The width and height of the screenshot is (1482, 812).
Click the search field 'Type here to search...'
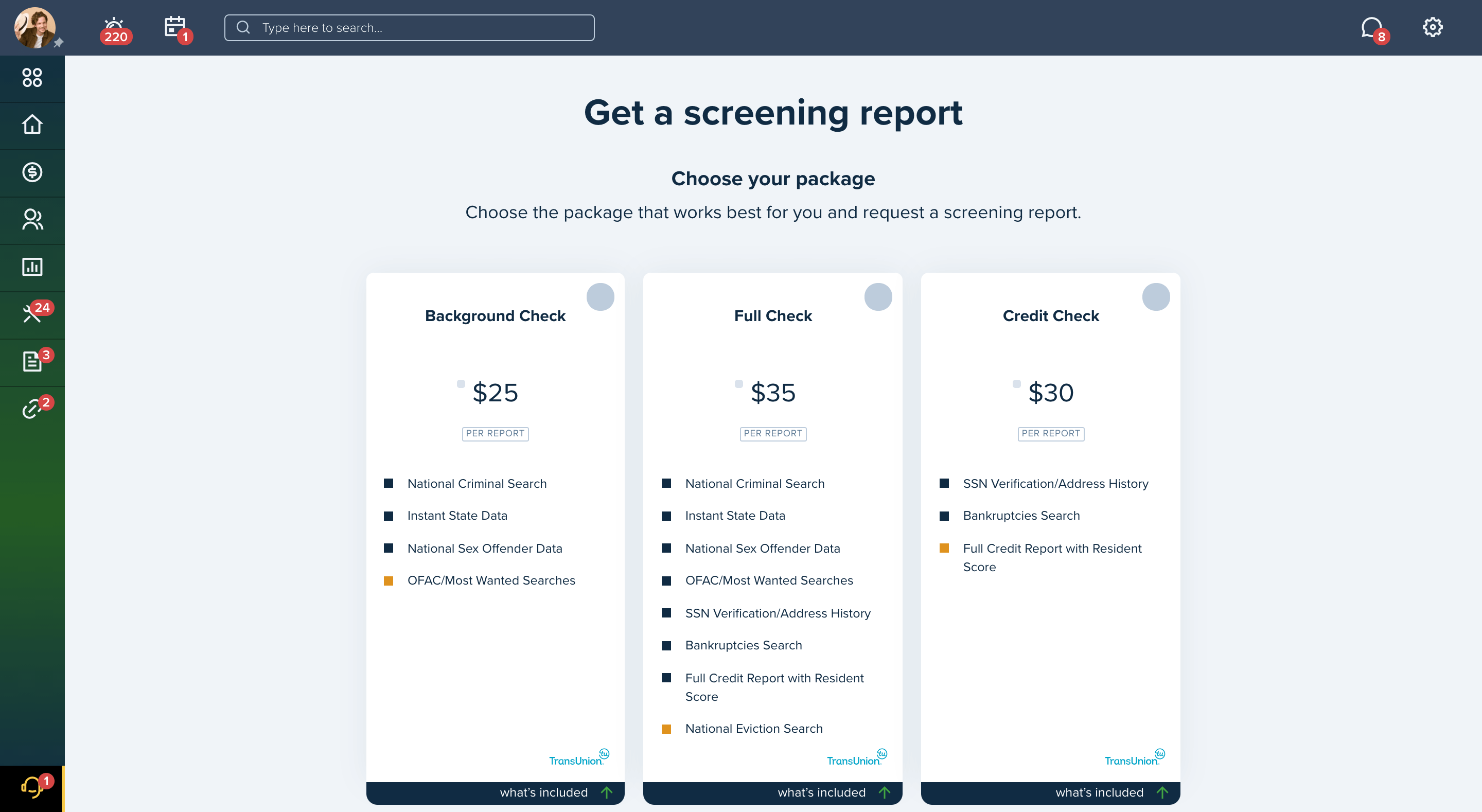coord(409,28)
